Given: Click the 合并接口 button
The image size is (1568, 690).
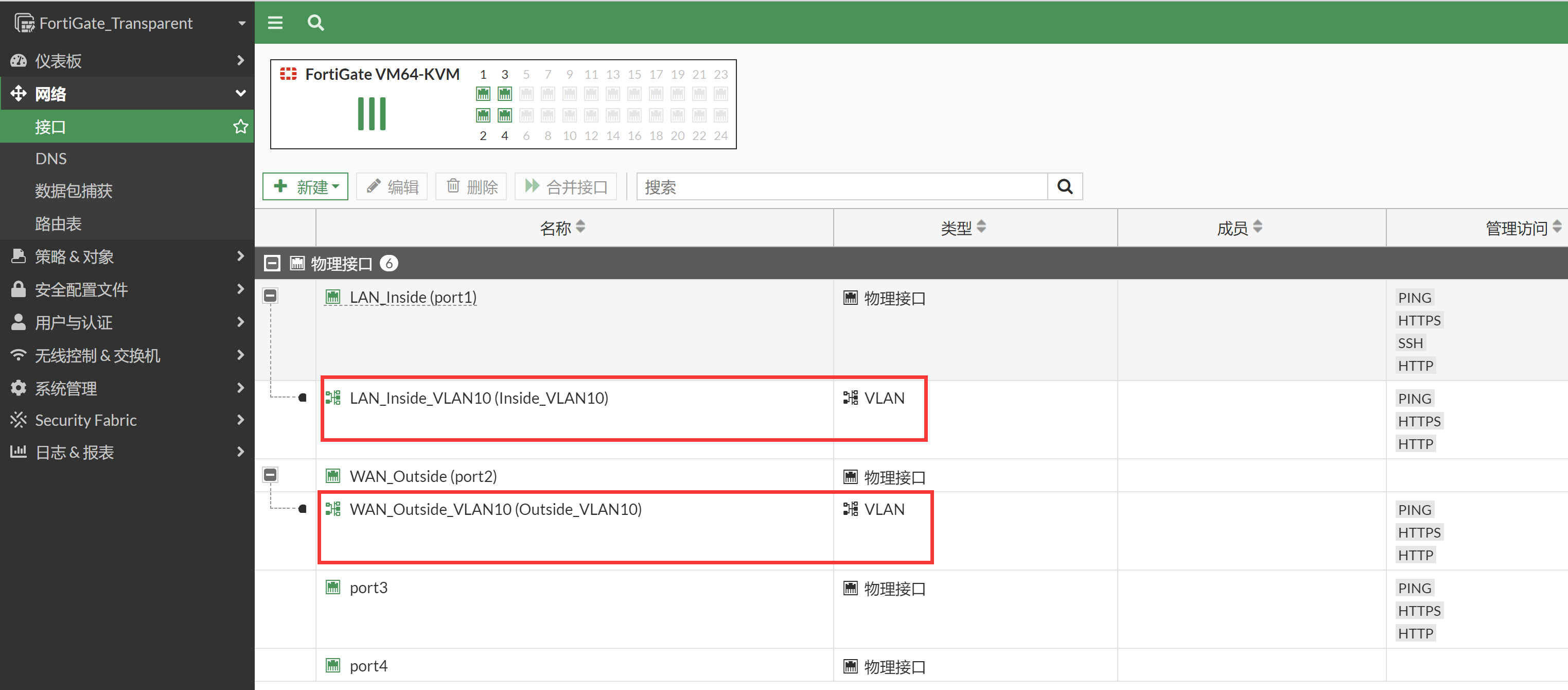Looking at the screenshot, I should [566, 186].
